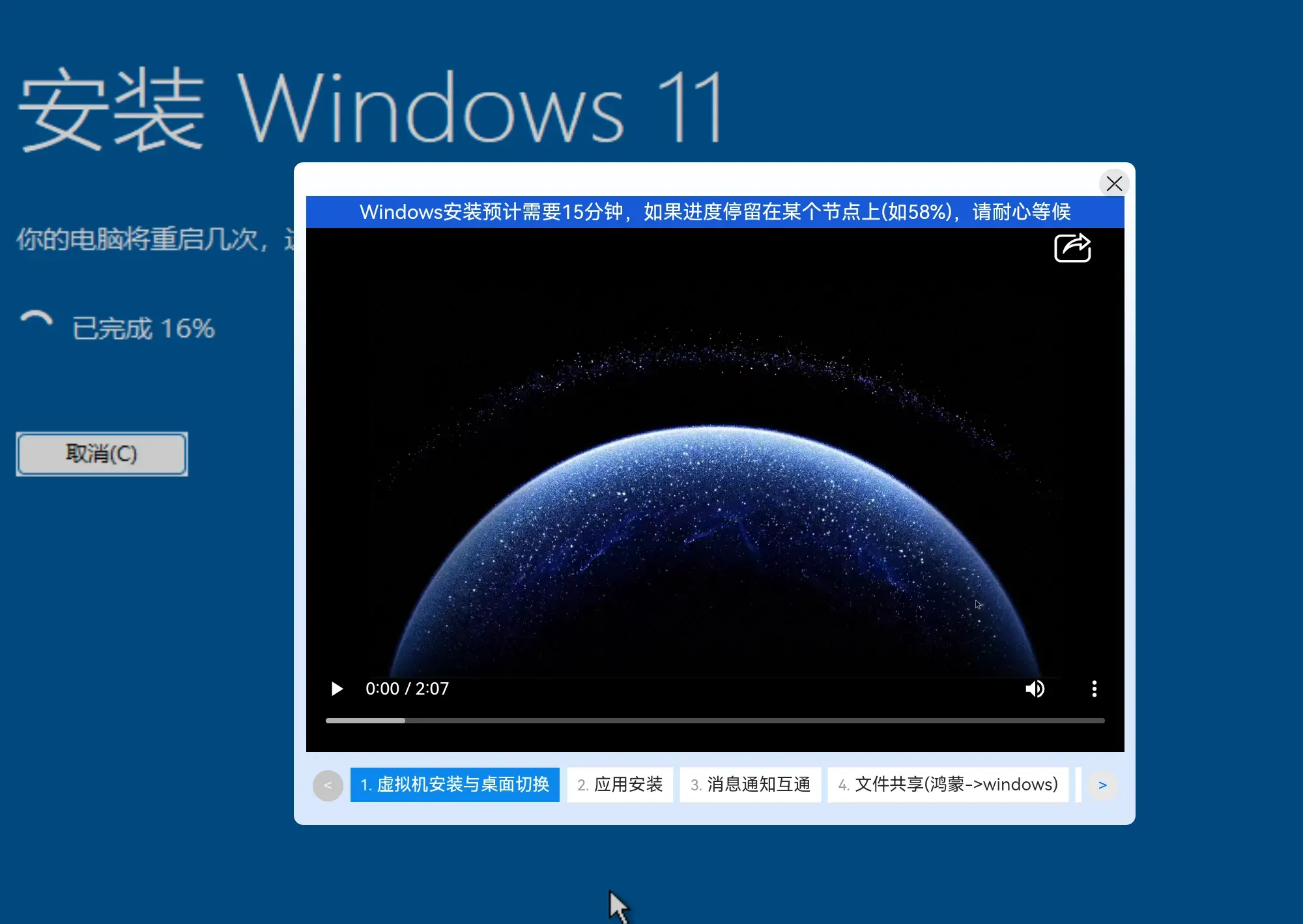This screenshot has height=924, width=1303.
Task: Go to next tabs with right arrow
Action: (x=1102, y=785)
